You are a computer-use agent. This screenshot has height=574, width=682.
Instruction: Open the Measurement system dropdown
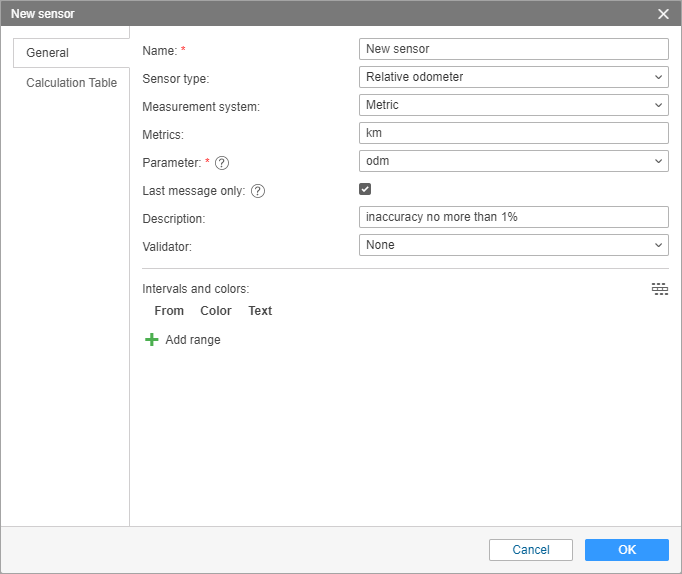click(514, 105)
